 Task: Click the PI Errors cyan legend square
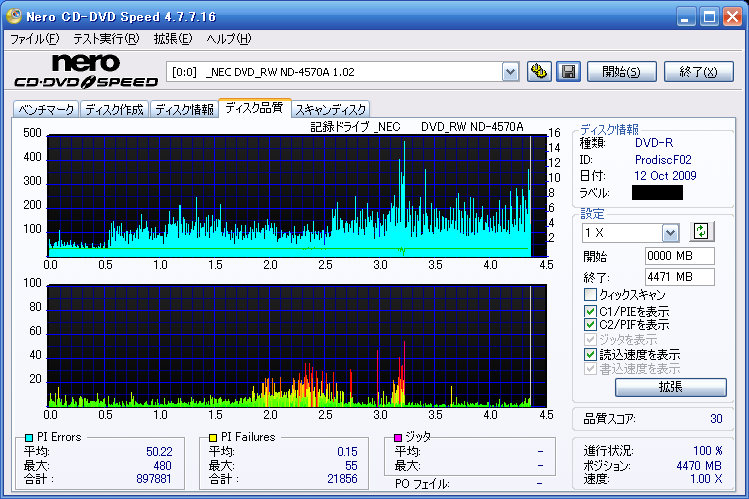pos(29,437)
